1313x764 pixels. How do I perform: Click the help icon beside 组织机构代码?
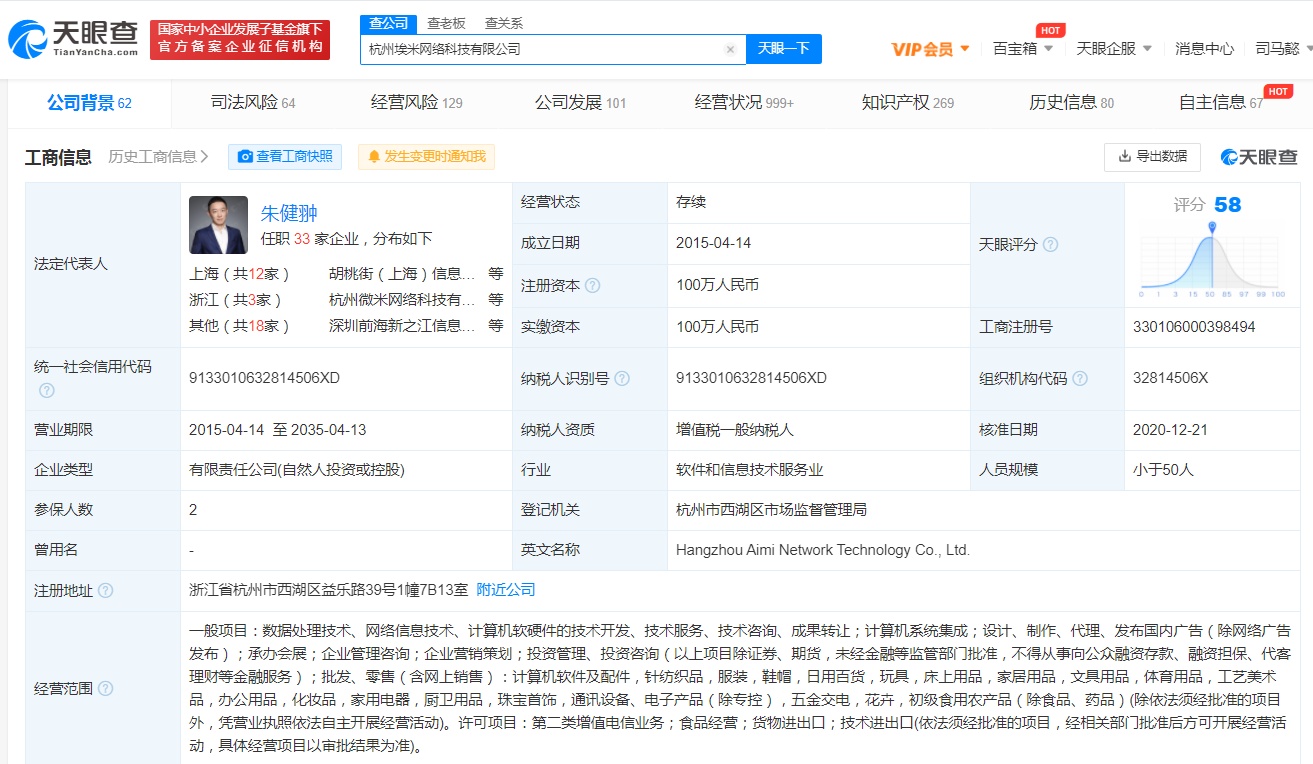click(1080, 379)
